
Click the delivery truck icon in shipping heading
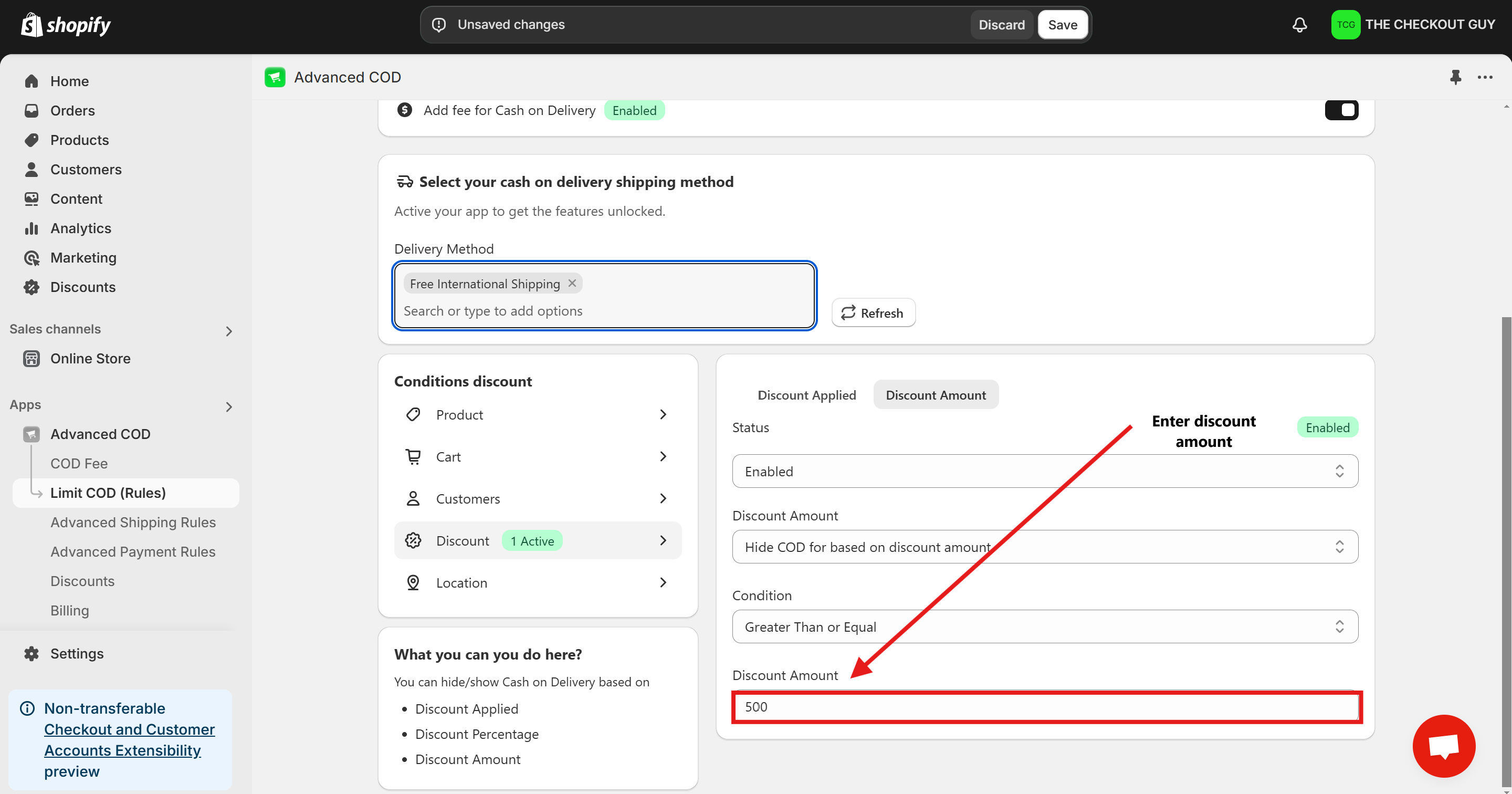coord(405,182)
